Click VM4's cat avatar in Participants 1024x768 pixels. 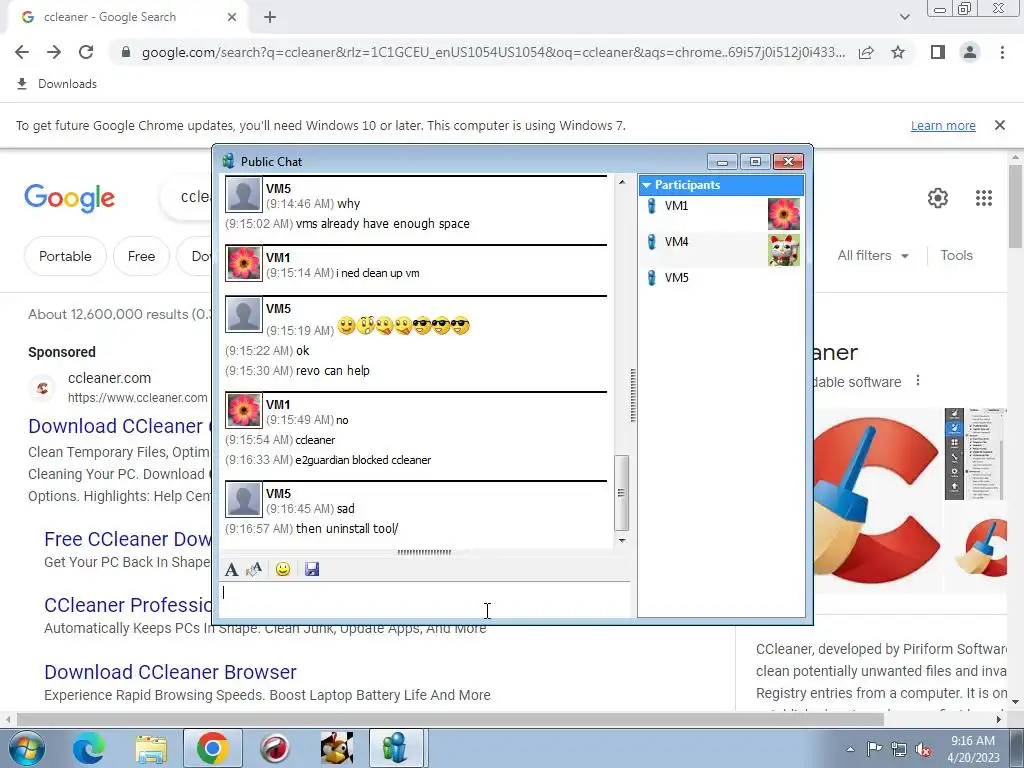coord(784,250)
